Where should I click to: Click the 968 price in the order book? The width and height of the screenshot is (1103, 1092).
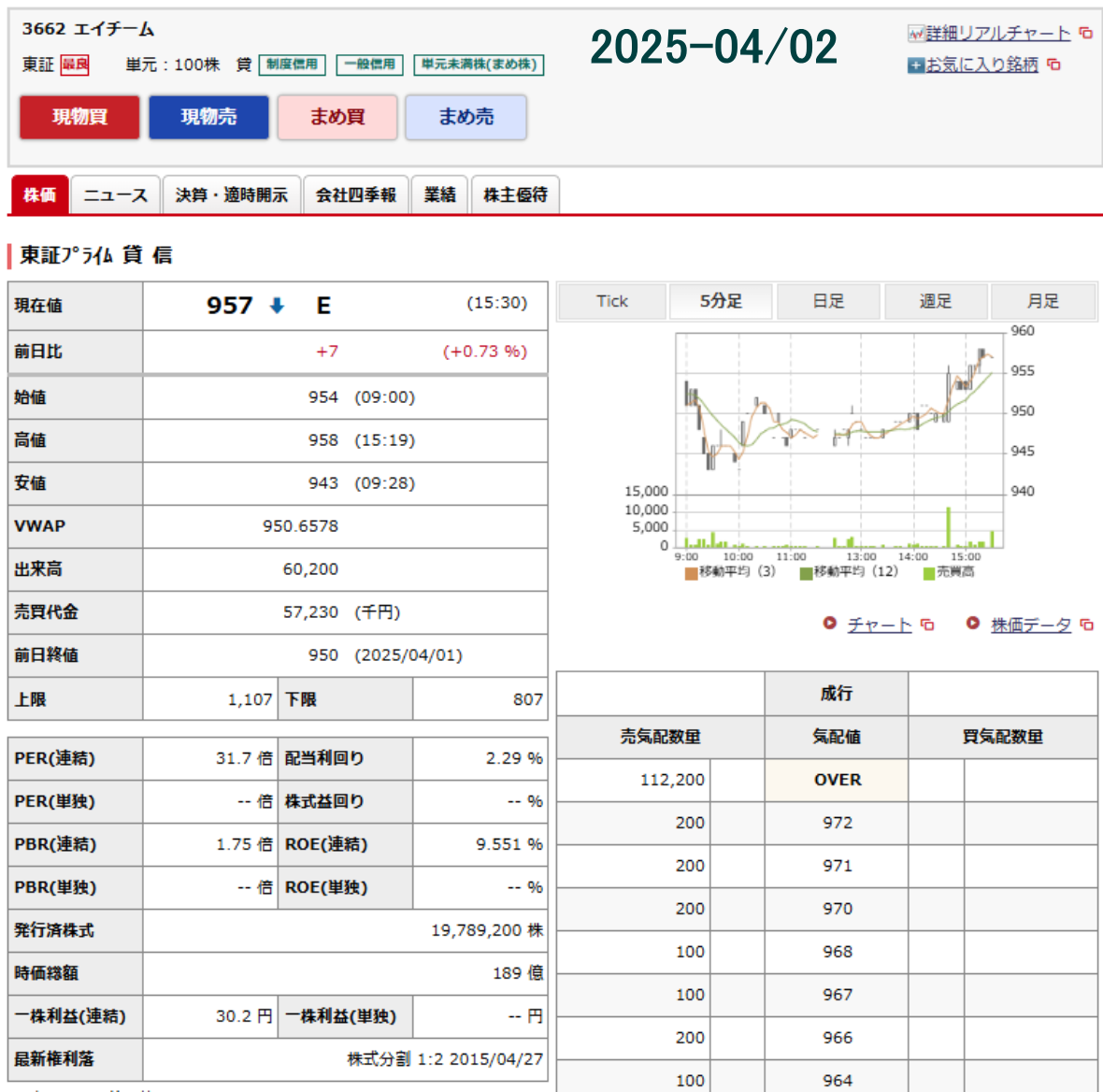click(x=837, y=951)
